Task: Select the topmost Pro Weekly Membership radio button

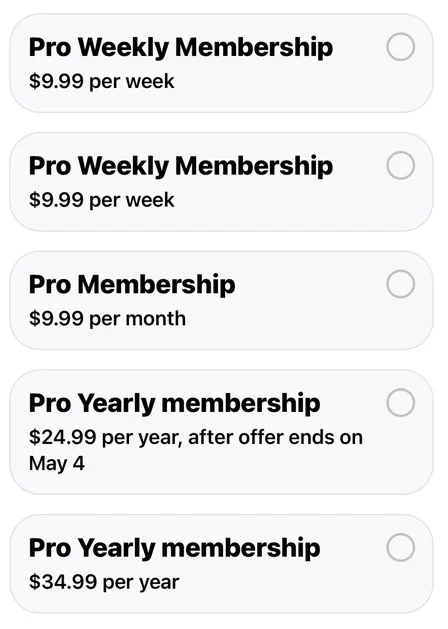Action: [x=401, y=47]
